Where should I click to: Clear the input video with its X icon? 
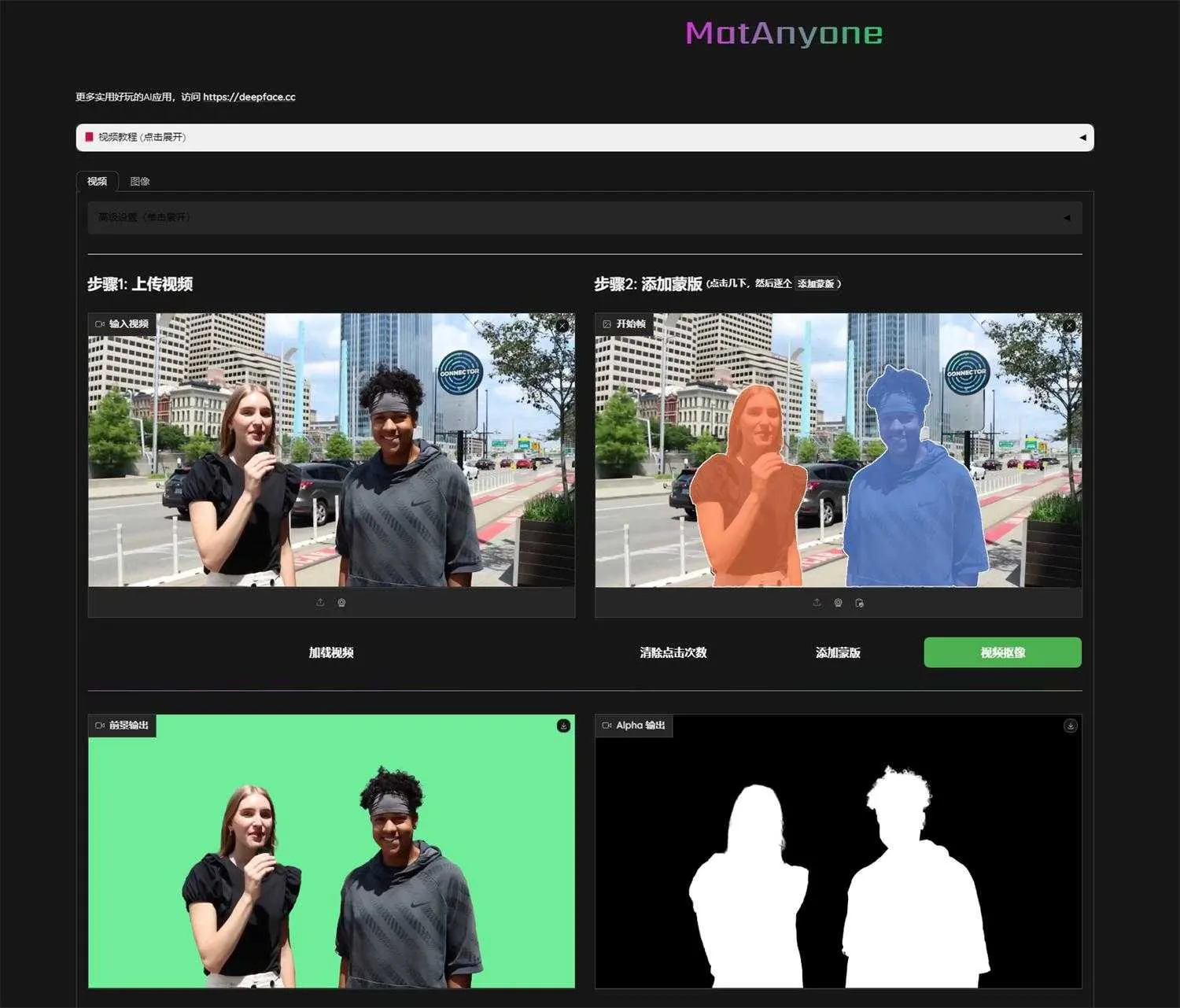click(562, 325)
